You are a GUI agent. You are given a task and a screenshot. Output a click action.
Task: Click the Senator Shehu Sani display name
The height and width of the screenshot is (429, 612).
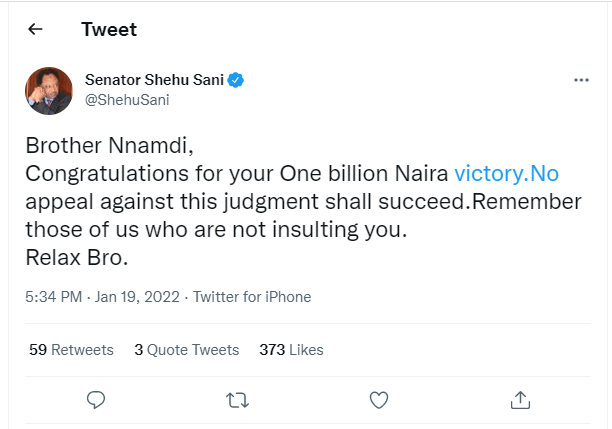(157, 79)
